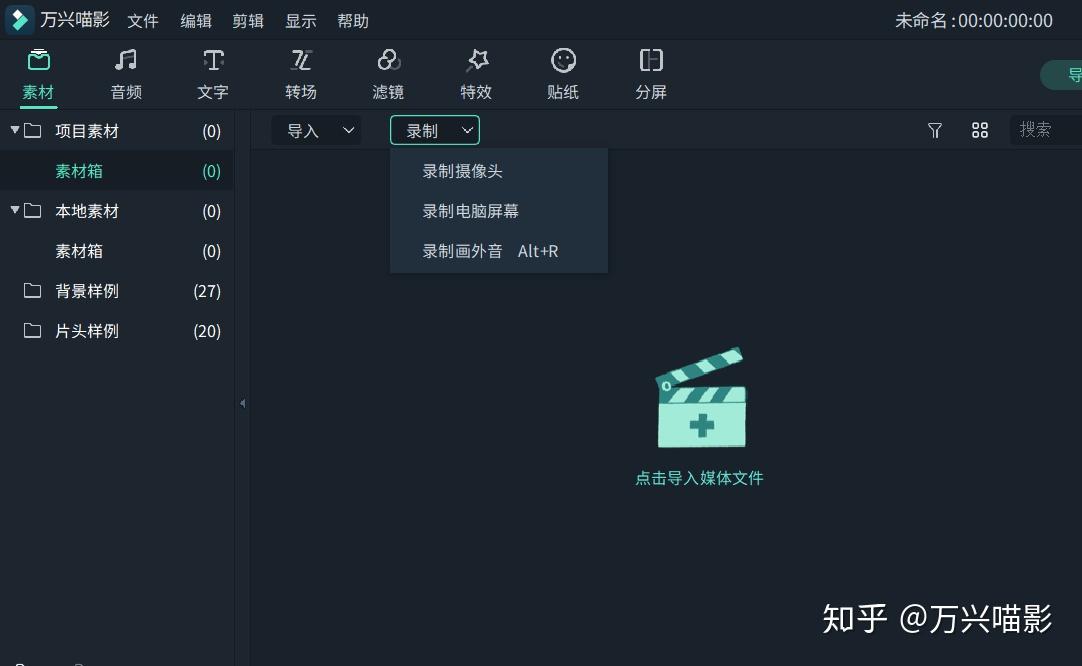Open the 导入 import dropdown
The height and width of the screenshot is (666, 1082).
[317, 130]
